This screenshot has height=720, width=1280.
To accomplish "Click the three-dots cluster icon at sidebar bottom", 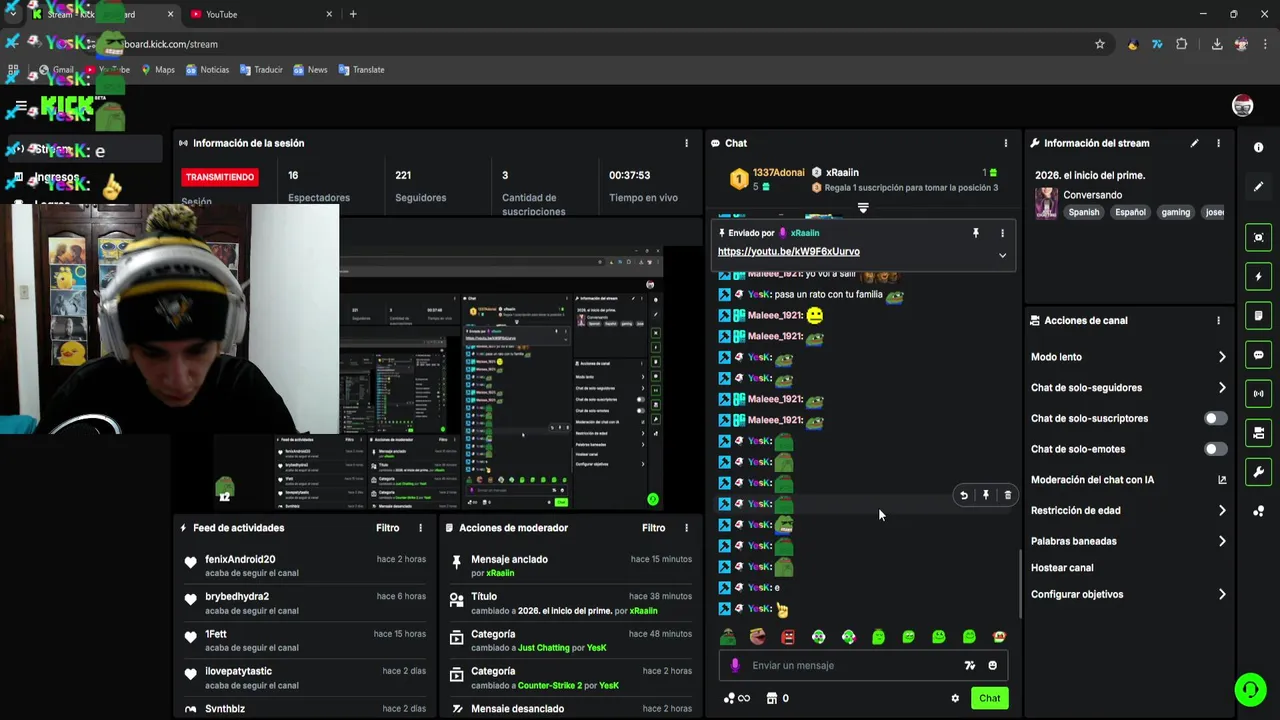I will tap(1258, 511).
